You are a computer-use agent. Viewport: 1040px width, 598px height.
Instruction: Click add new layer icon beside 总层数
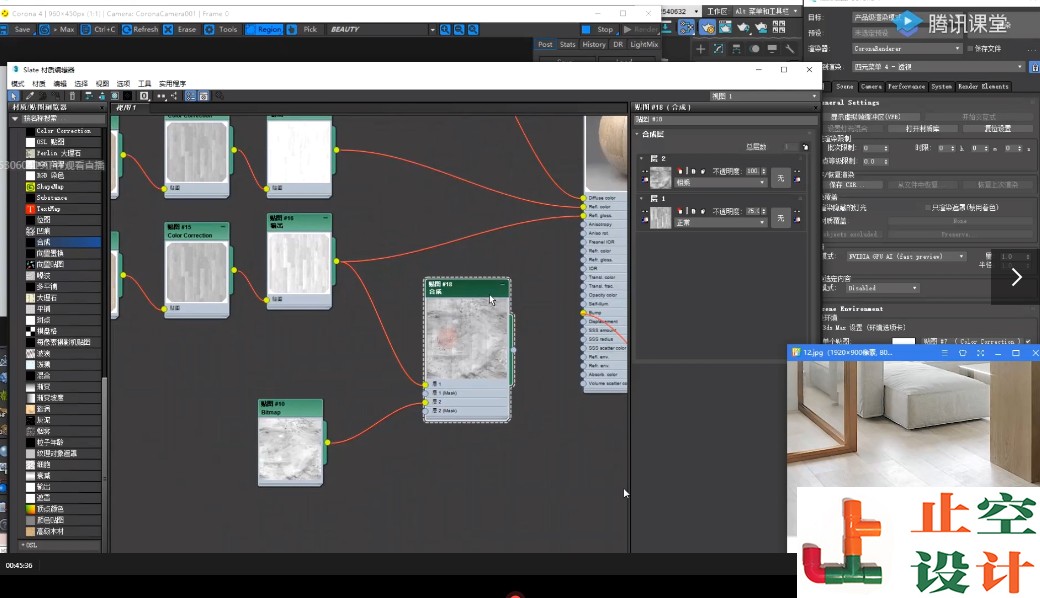805,147
